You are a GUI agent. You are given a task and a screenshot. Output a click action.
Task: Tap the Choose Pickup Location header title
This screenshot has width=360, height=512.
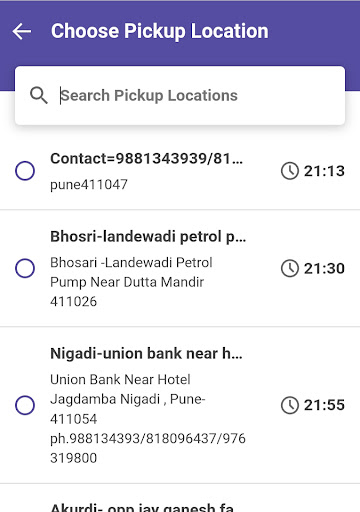[x=160, y=31]
